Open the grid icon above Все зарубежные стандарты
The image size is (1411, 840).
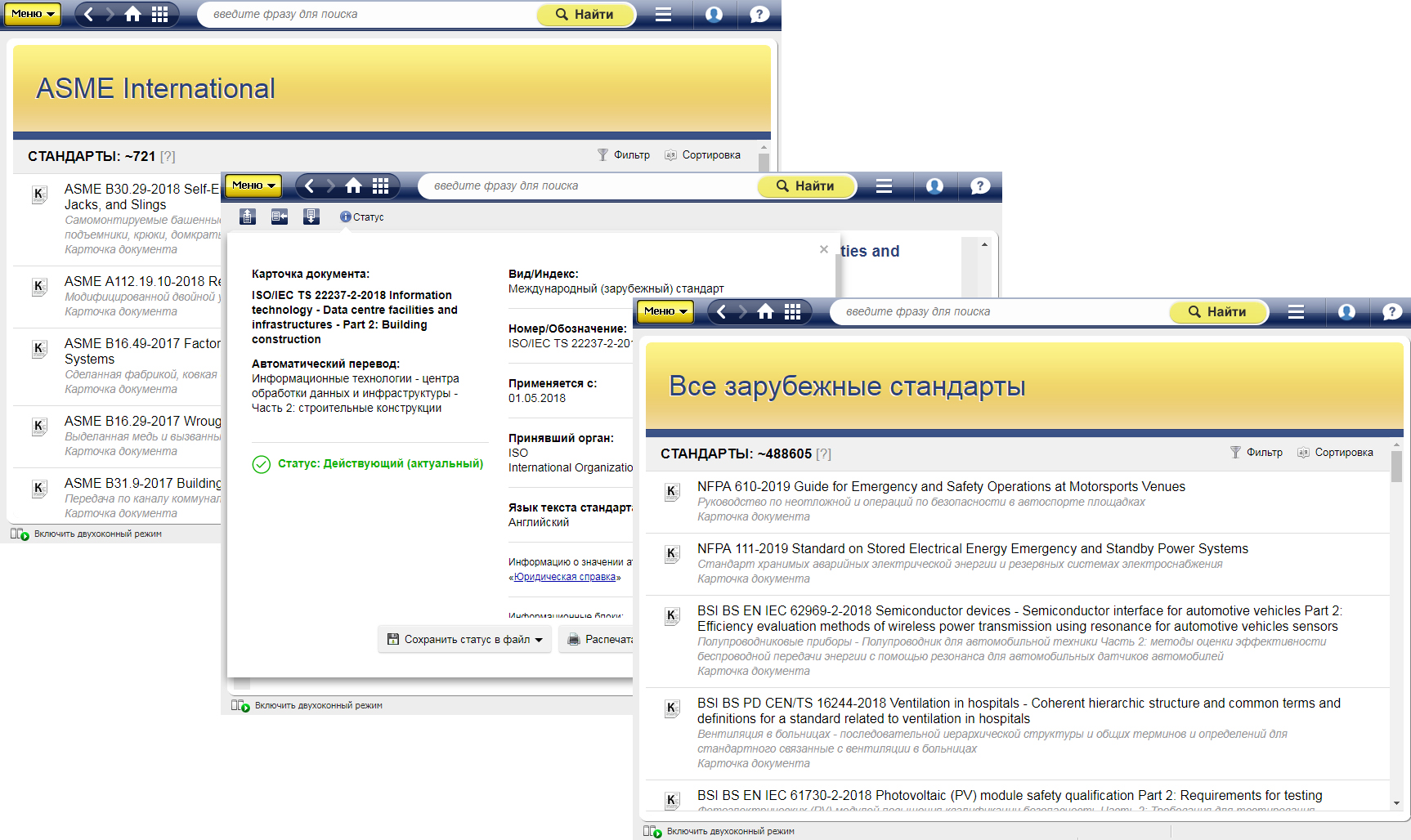[792, 311]
